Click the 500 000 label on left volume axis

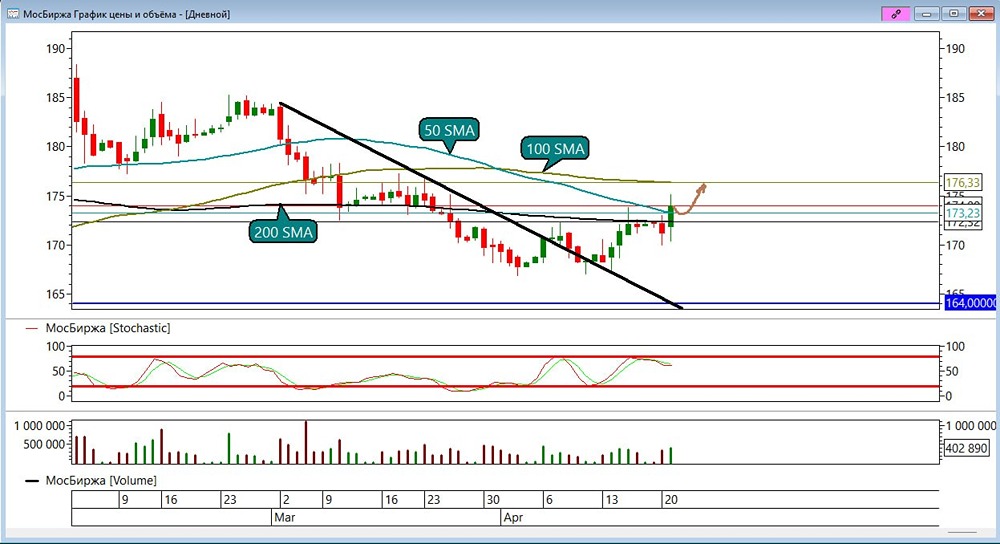44,444
